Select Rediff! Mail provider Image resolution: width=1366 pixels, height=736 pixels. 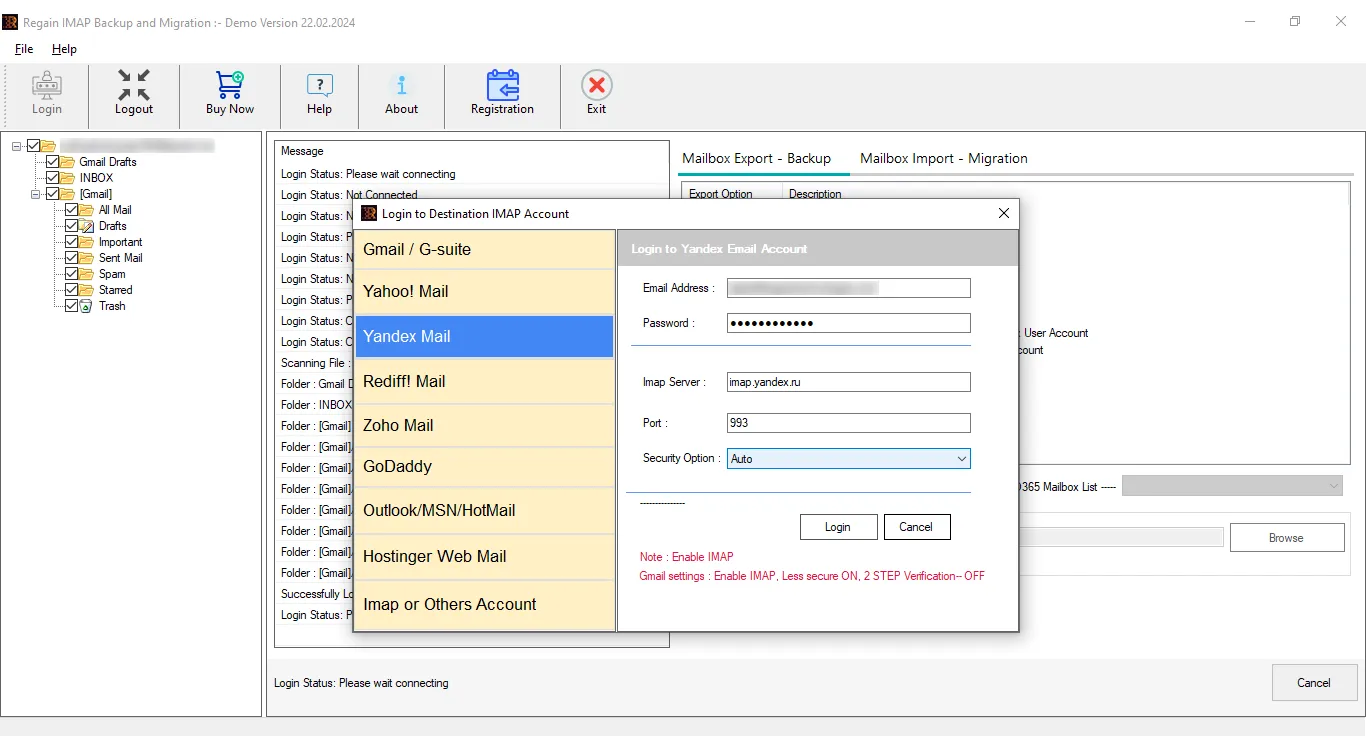(485, 381)
